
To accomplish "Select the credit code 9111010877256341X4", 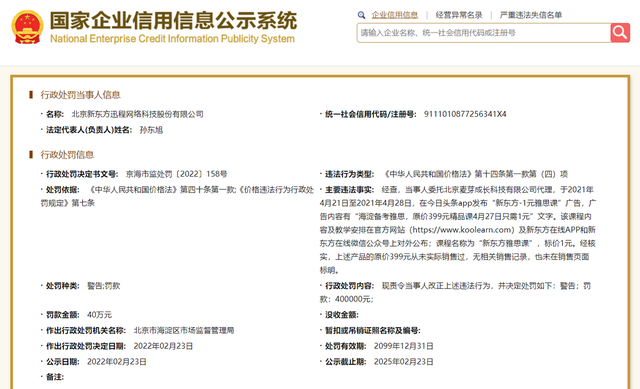I will [x=465, y=114].
